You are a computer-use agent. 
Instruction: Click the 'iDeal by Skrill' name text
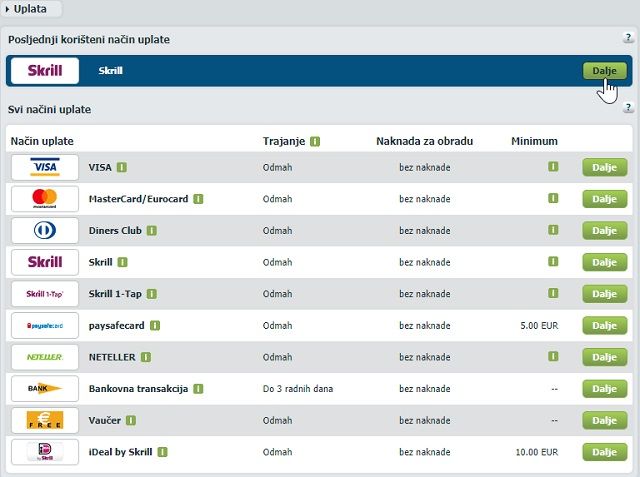pos(120,452)
